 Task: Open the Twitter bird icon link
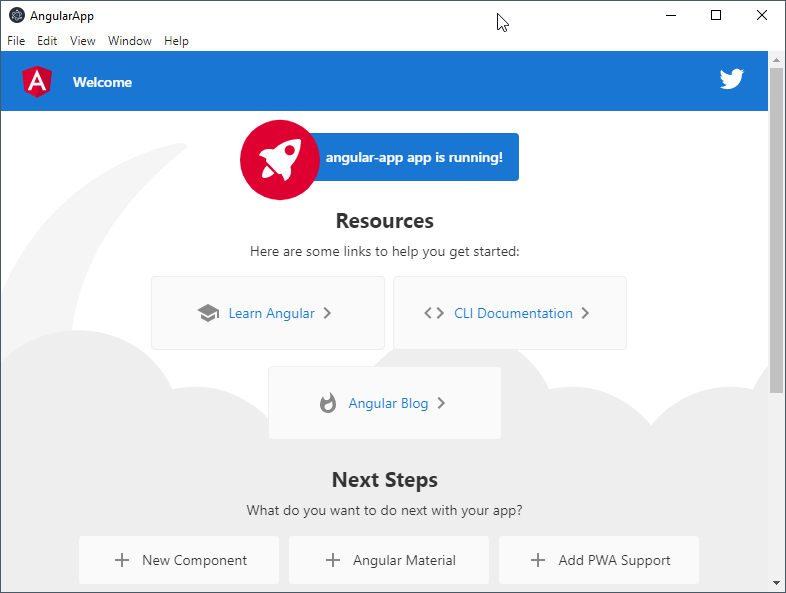tap(731, 79)
